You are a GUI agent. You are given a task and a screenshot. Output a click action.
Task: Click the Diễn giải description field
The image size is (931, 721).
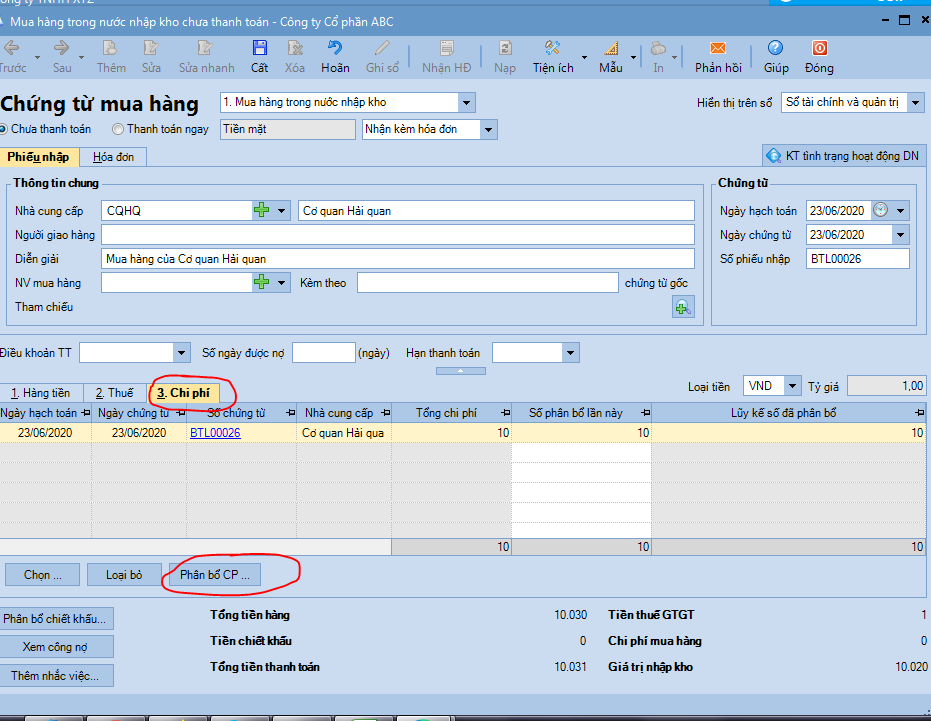398,258
